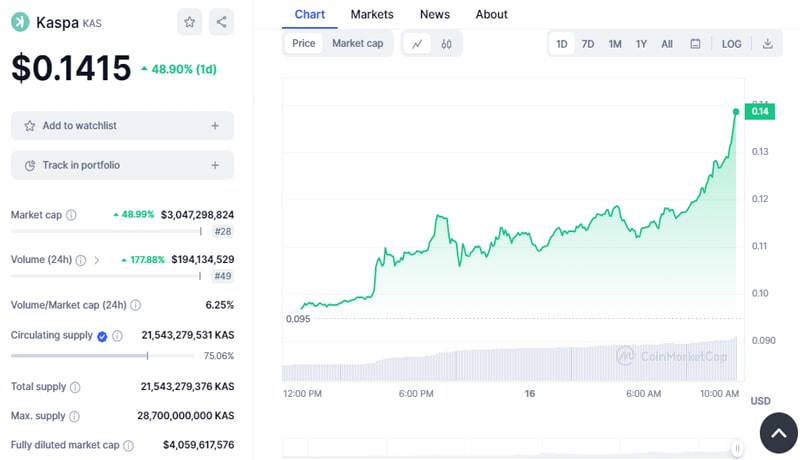This screenshot has width=800, height=460.
Task: Click the plus icon on Track in portfolio
Action: [x=215, y=165]
